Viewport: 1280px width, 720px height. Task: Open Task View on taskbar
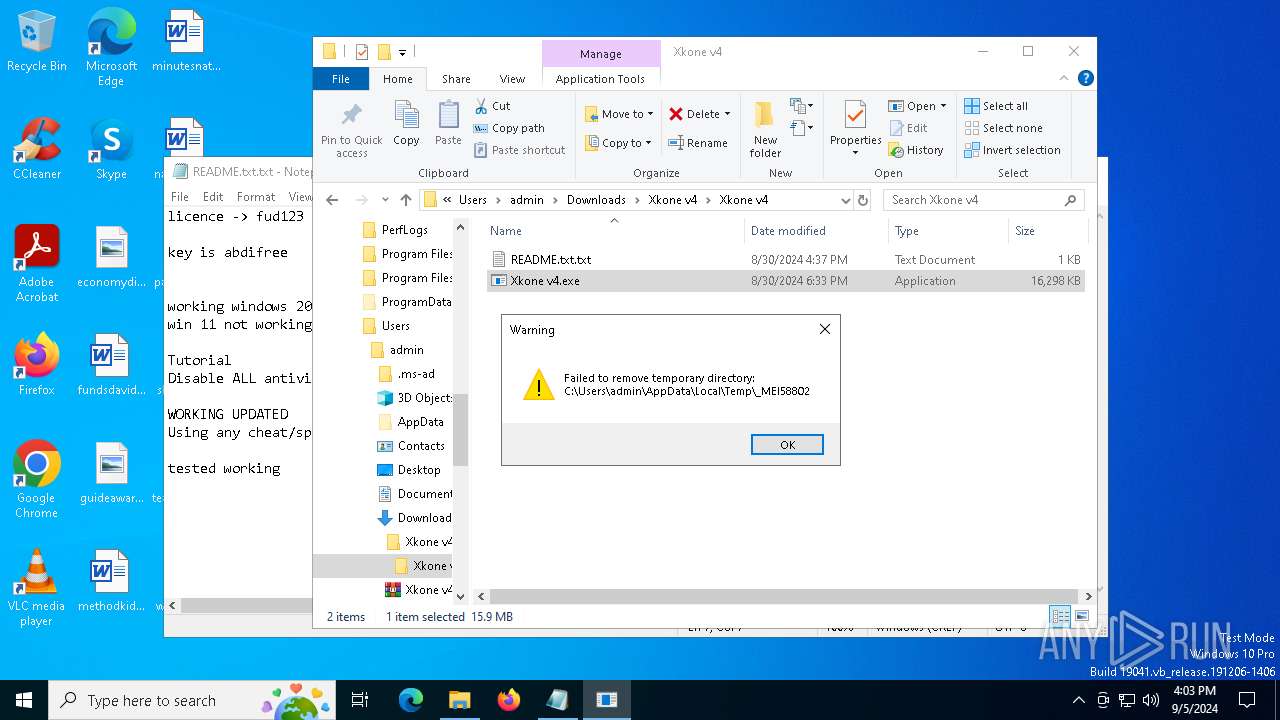[x=360, y=700]
